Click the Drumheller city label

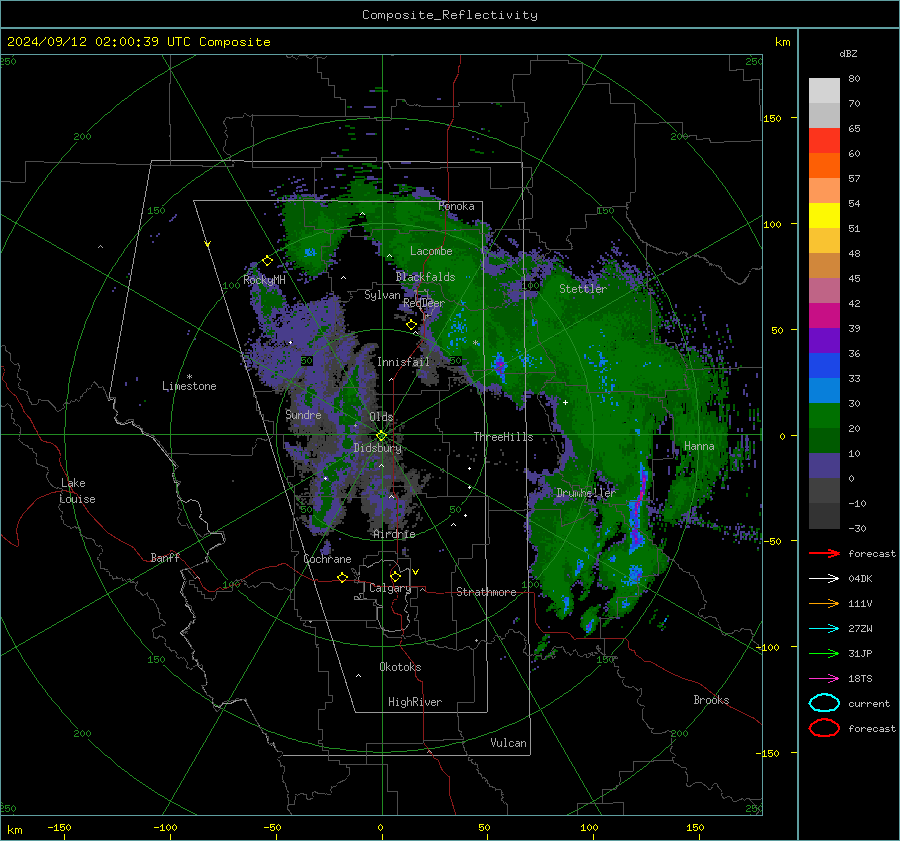[586, 493]
